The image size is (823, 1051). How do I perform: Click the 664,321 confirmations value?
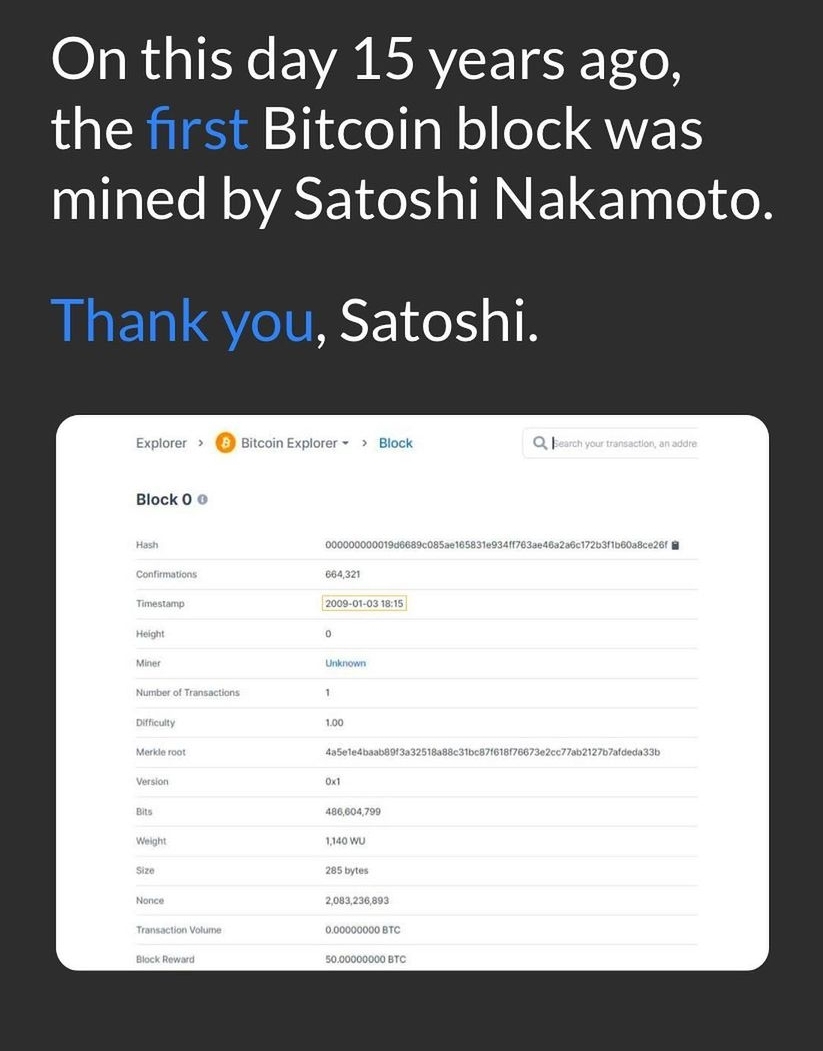click(x=343, y=574)
